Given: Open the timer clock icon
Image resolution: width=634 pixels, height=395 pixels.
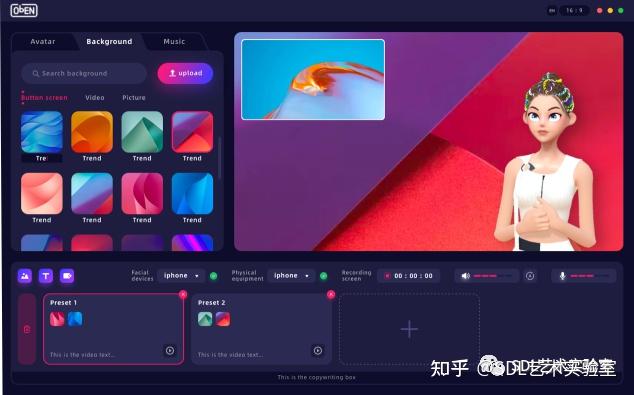Looking at the screenshot, I should [530, 276].
